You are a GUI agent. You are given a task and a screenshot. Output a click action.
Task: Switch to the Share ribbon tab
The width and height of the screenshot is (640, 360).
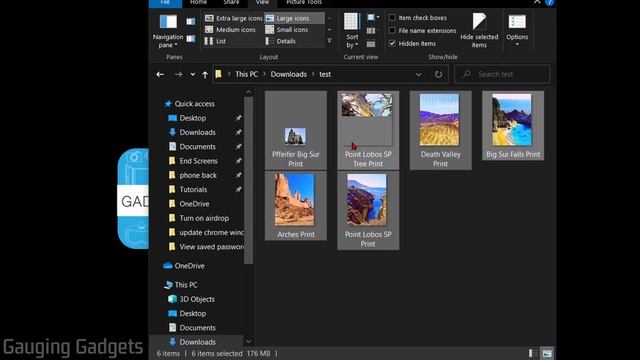coord(231,2)
